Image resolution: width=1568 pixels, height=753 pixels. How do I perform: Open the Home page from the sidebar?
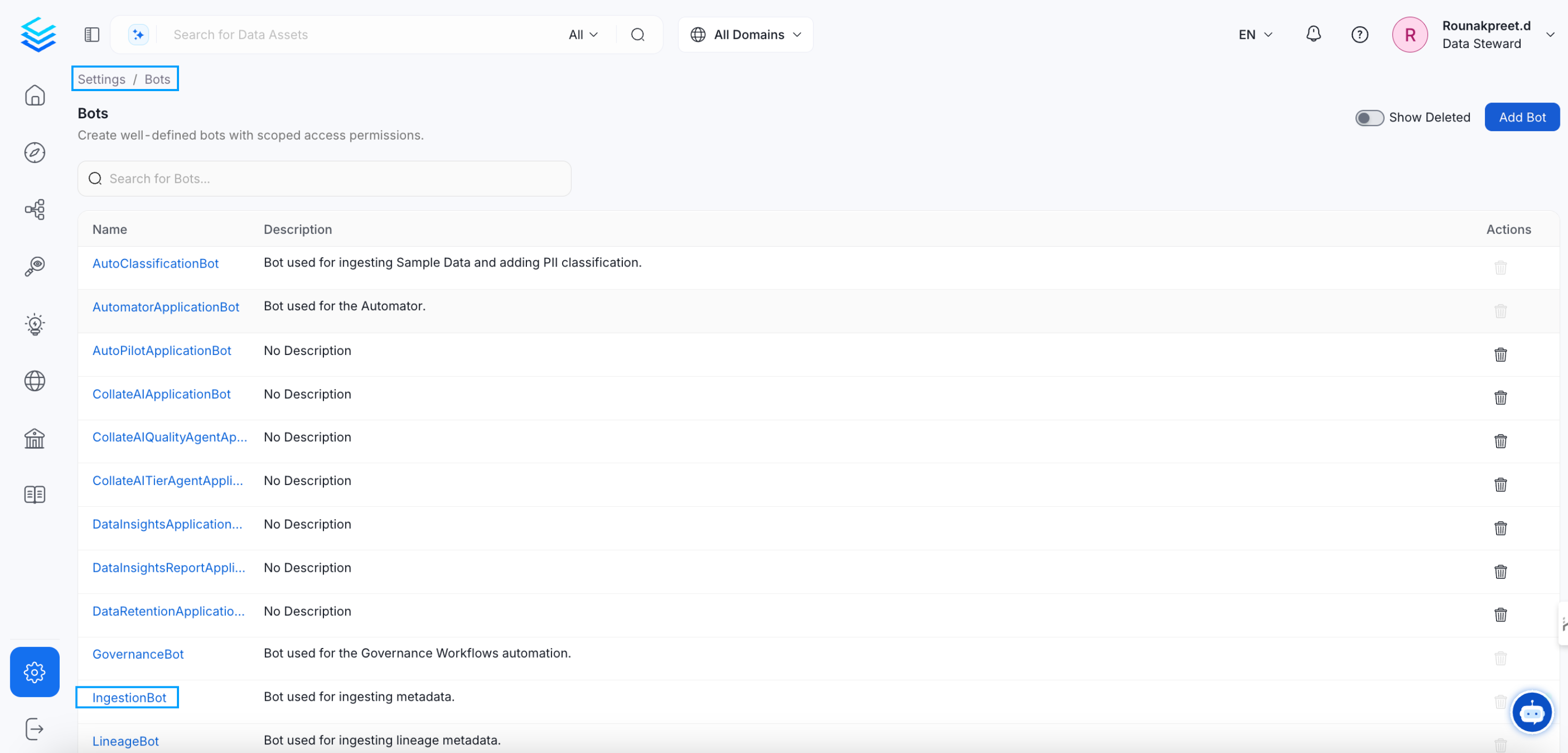pyautogui.click(x=35, y=95)
